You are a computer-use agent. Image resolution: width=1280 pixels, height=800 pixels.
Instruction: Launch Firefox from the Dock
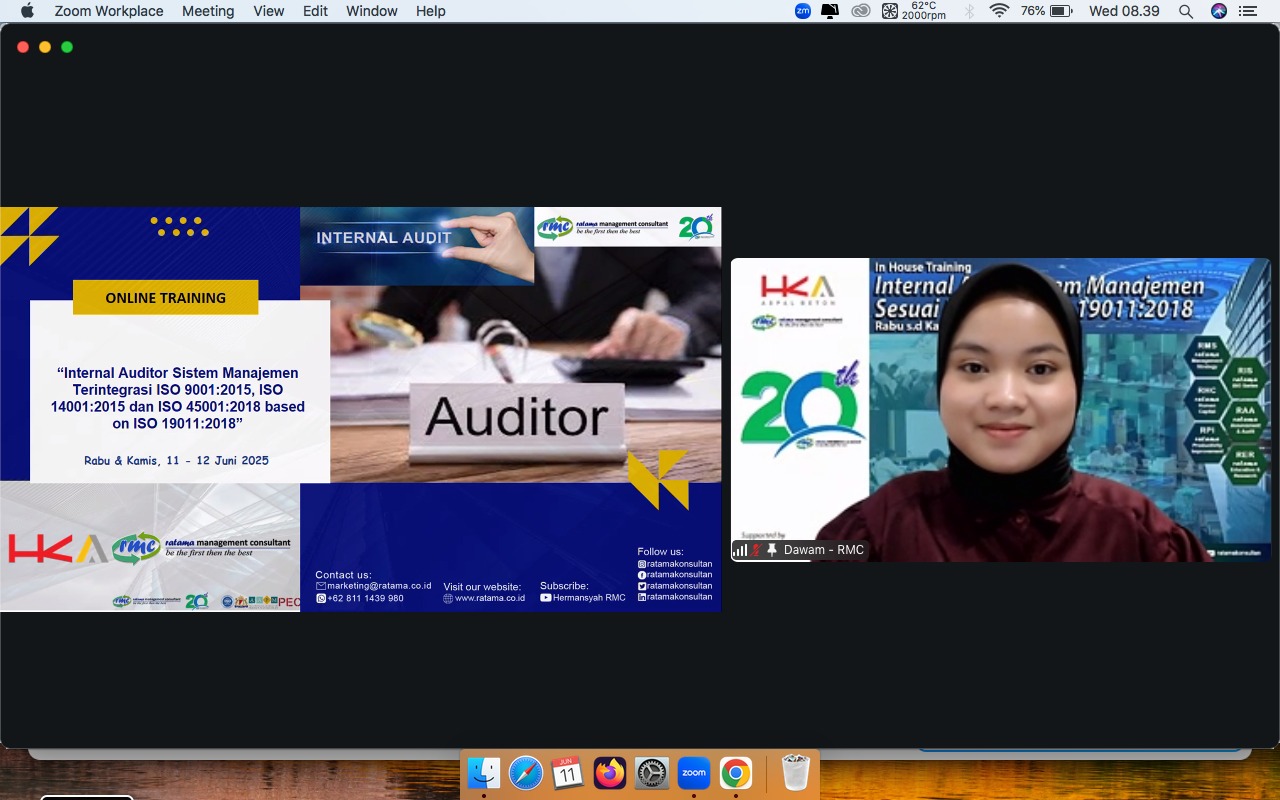point(609,773)
